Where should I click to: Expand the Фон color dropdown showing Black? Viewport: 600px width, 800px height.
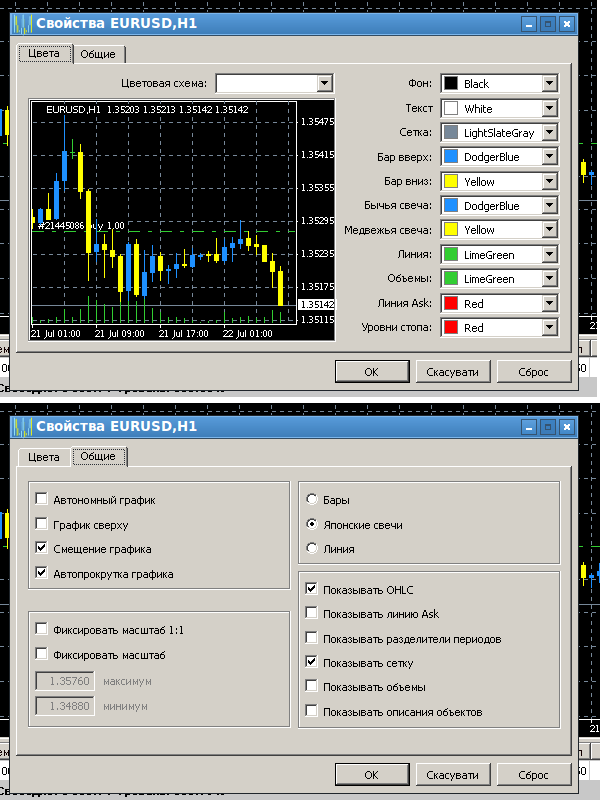pos(549,84)
